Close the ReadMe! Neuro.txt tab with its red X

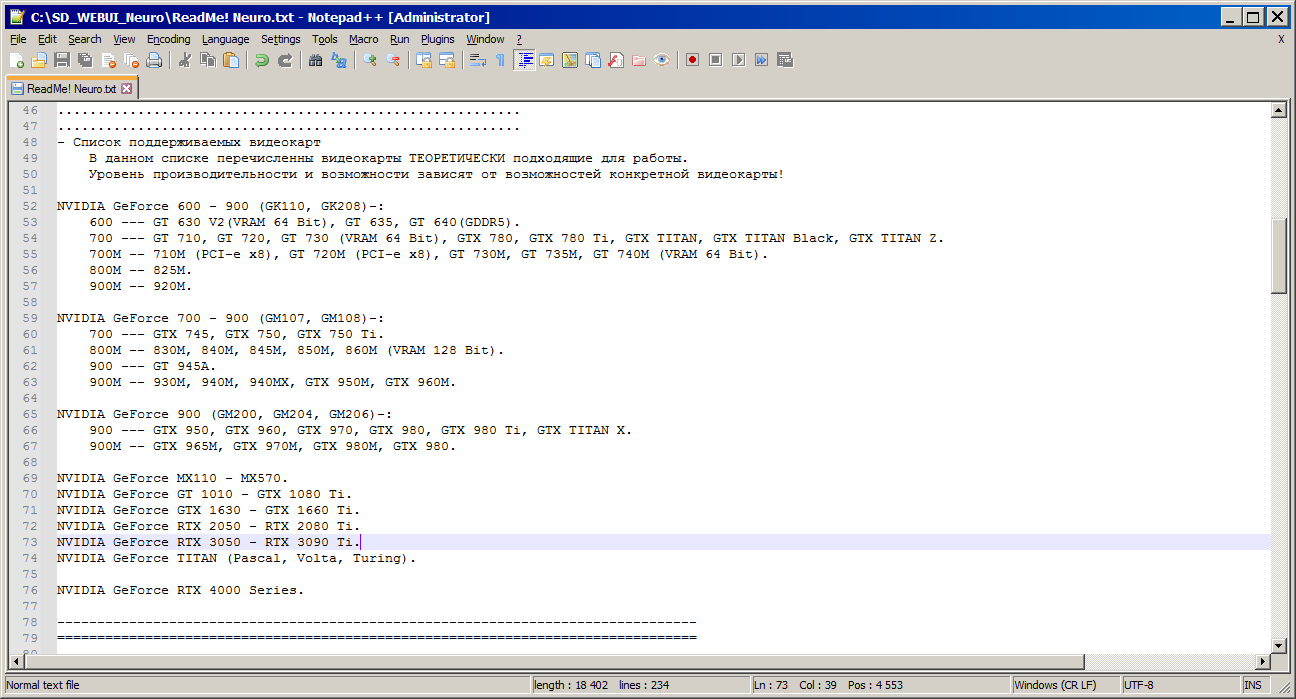[x=127, y=89]
